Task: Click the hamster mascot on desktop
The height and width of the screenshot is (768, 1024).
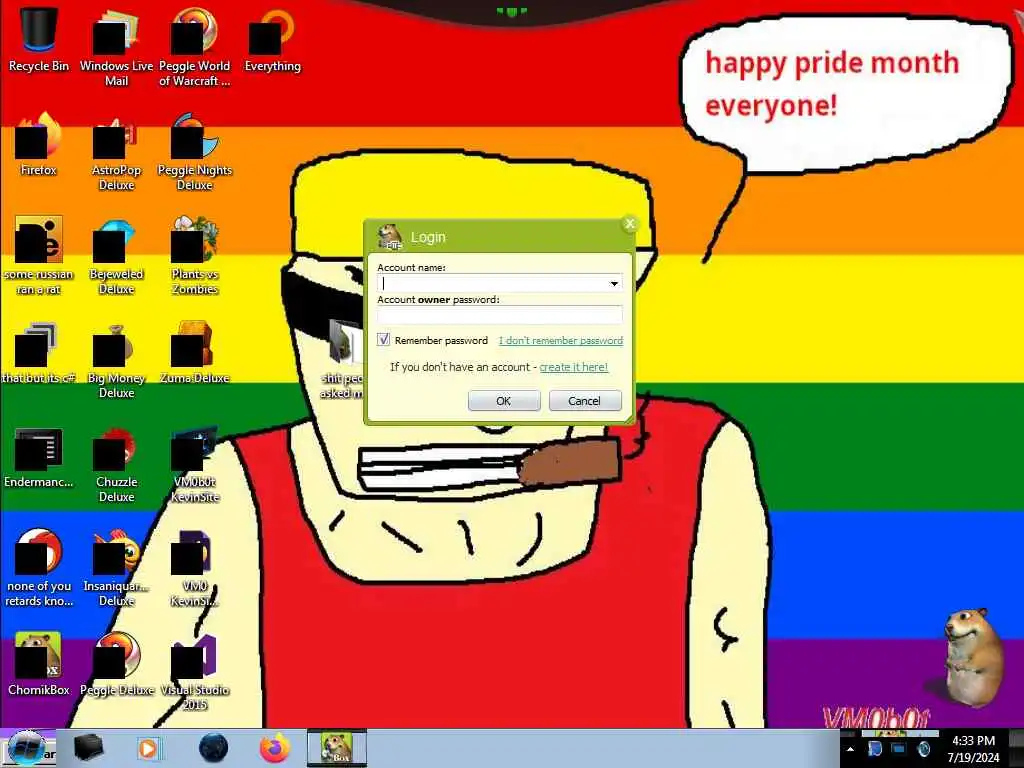Action: coord(972,658)
